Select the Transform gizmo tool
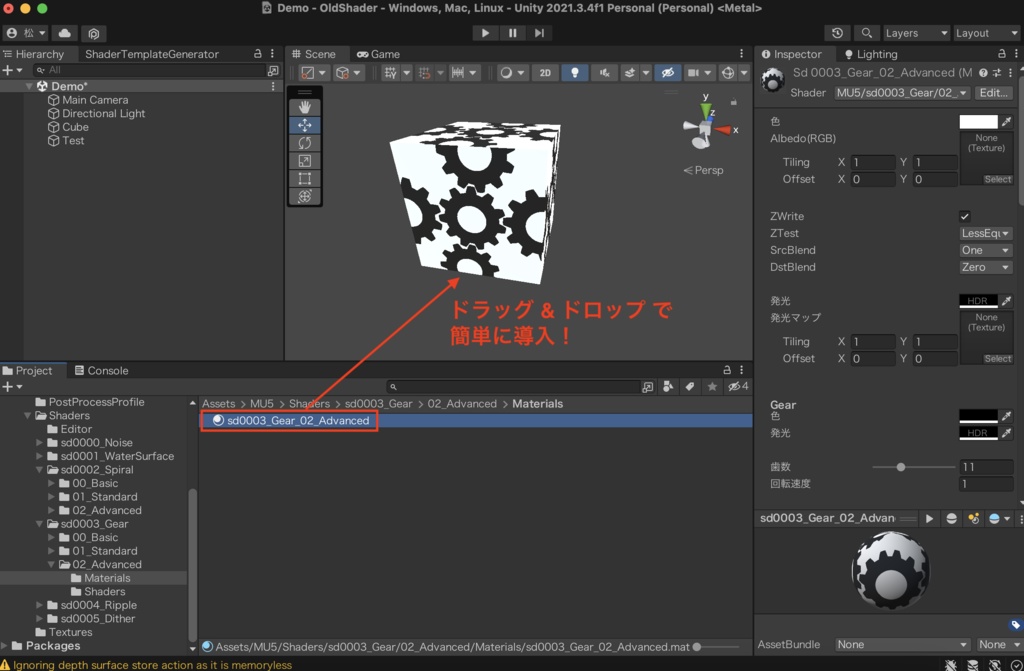Screen dimensions: 1024x671 (304, 195)
